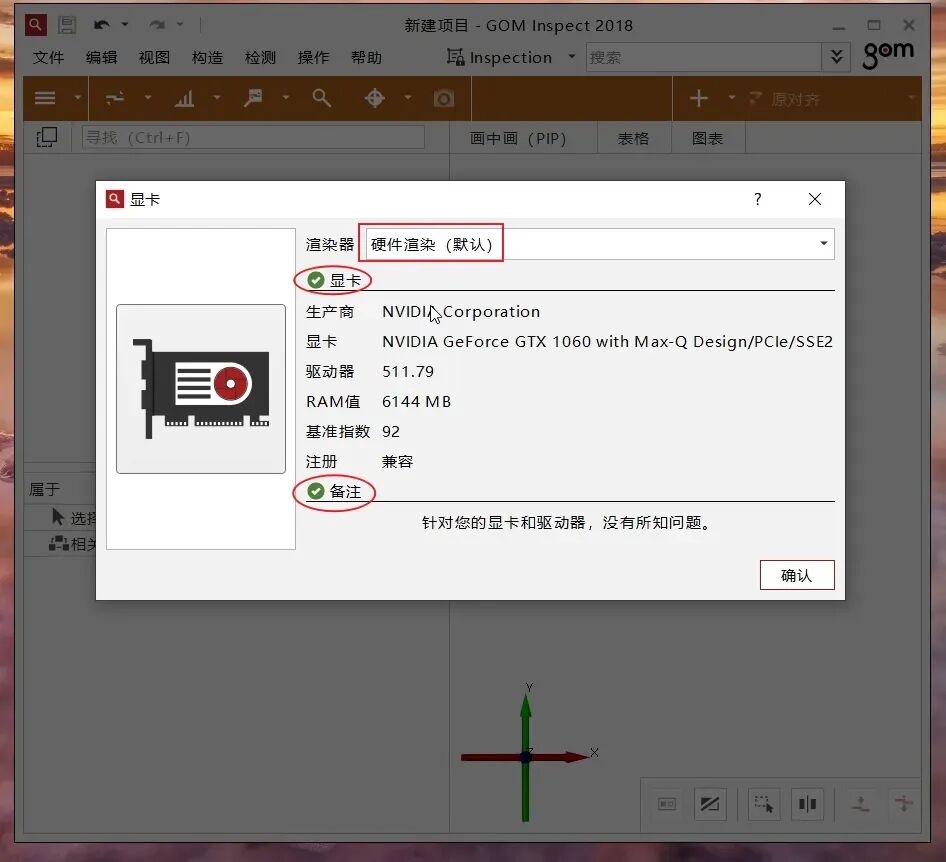
Task: Click the RAM value 6144 MB
Action: tap(416, 402)
